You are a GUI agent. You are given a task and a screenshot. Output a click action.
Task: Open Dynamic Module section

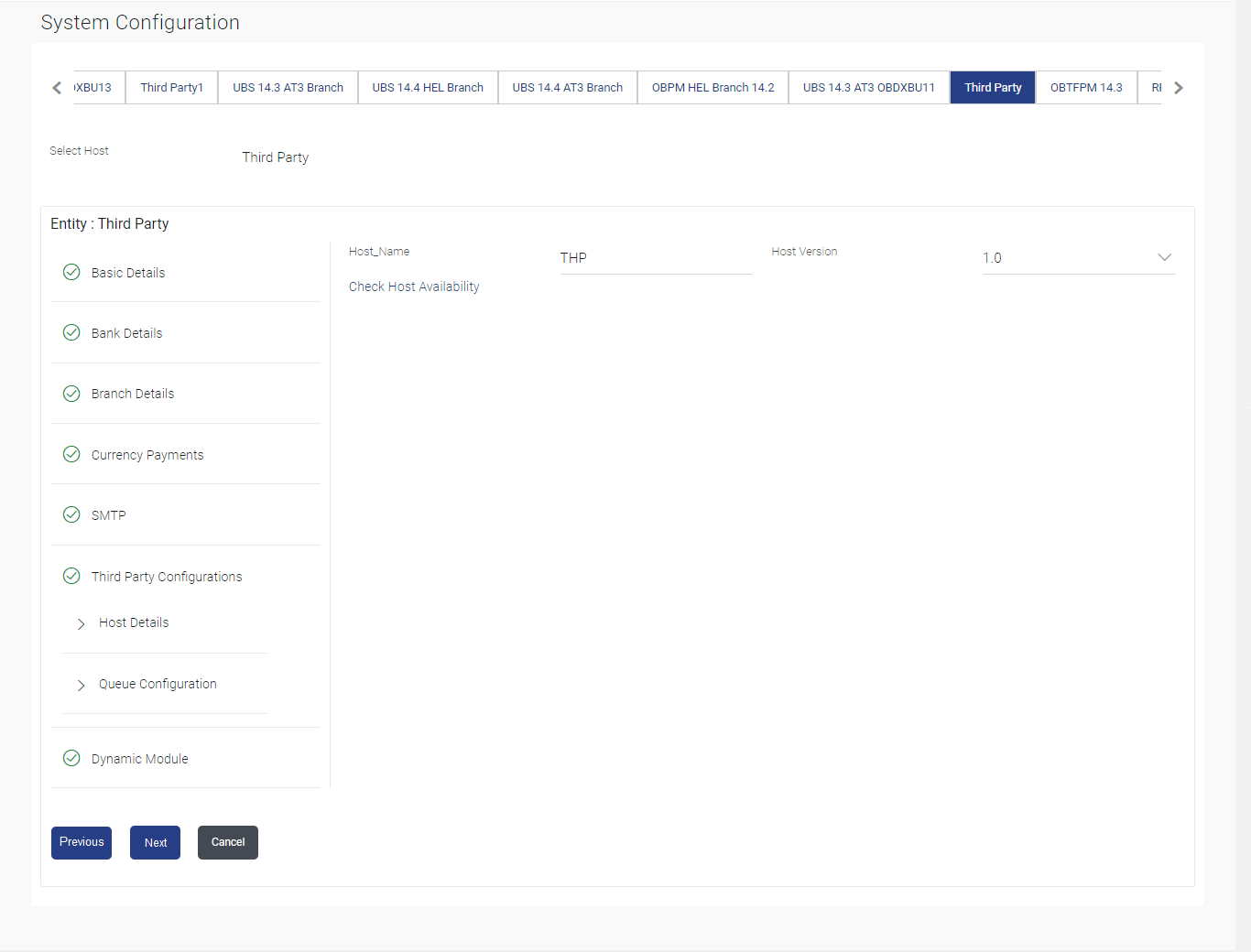point(140,759)
